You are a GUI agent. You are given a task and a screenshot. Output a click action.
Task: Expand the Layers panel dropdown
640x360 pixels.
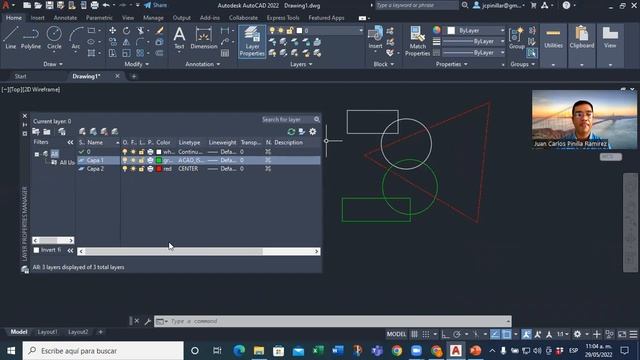(301, 64)
